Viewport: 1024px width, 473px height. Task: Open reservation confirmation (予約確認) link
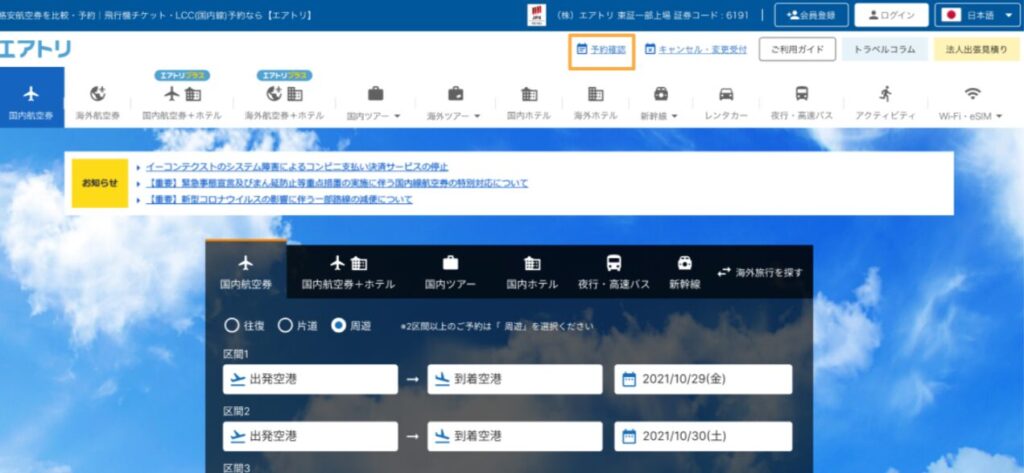click(601, 49)
